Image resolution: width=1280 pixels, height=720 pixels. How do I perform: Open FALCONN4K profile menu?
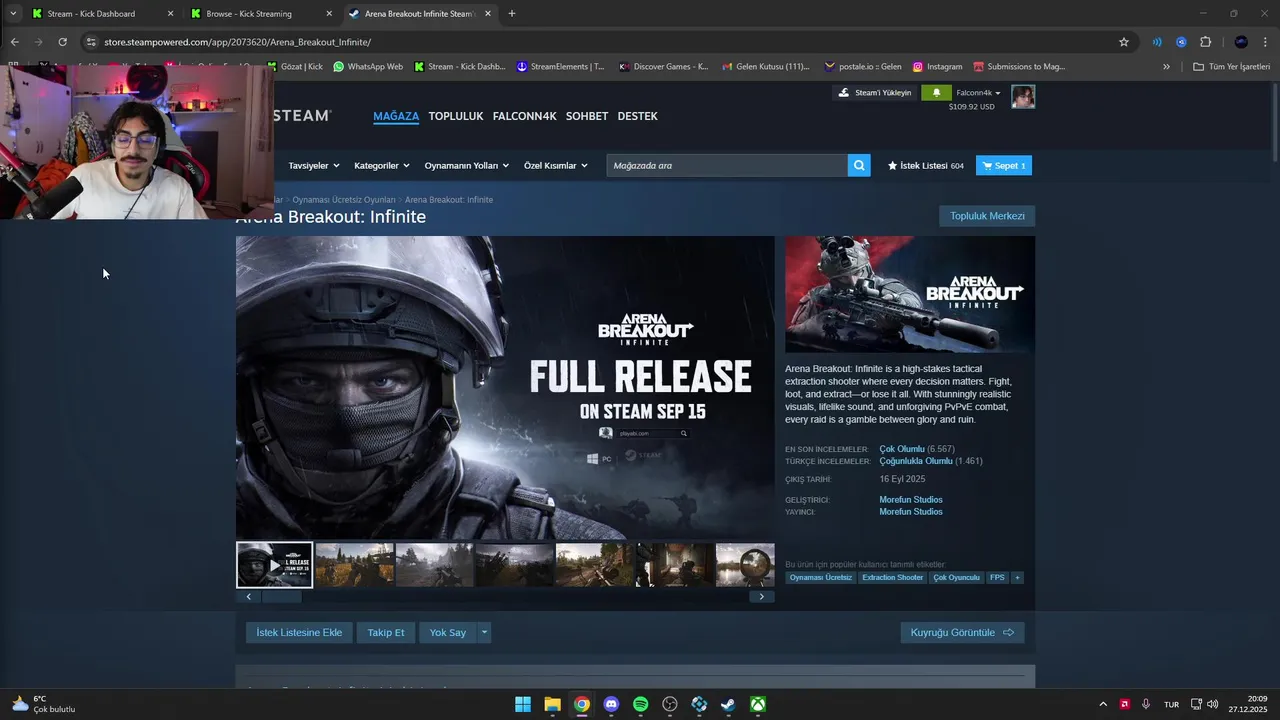524,116
